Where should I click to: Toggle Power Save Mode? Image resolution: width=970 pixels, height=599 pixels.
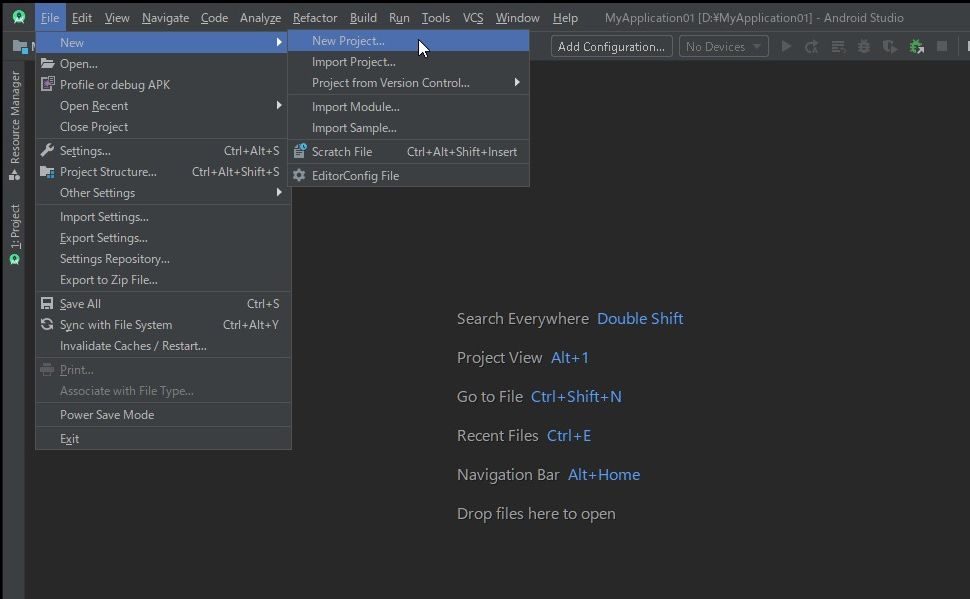click(x=107, y=415)
